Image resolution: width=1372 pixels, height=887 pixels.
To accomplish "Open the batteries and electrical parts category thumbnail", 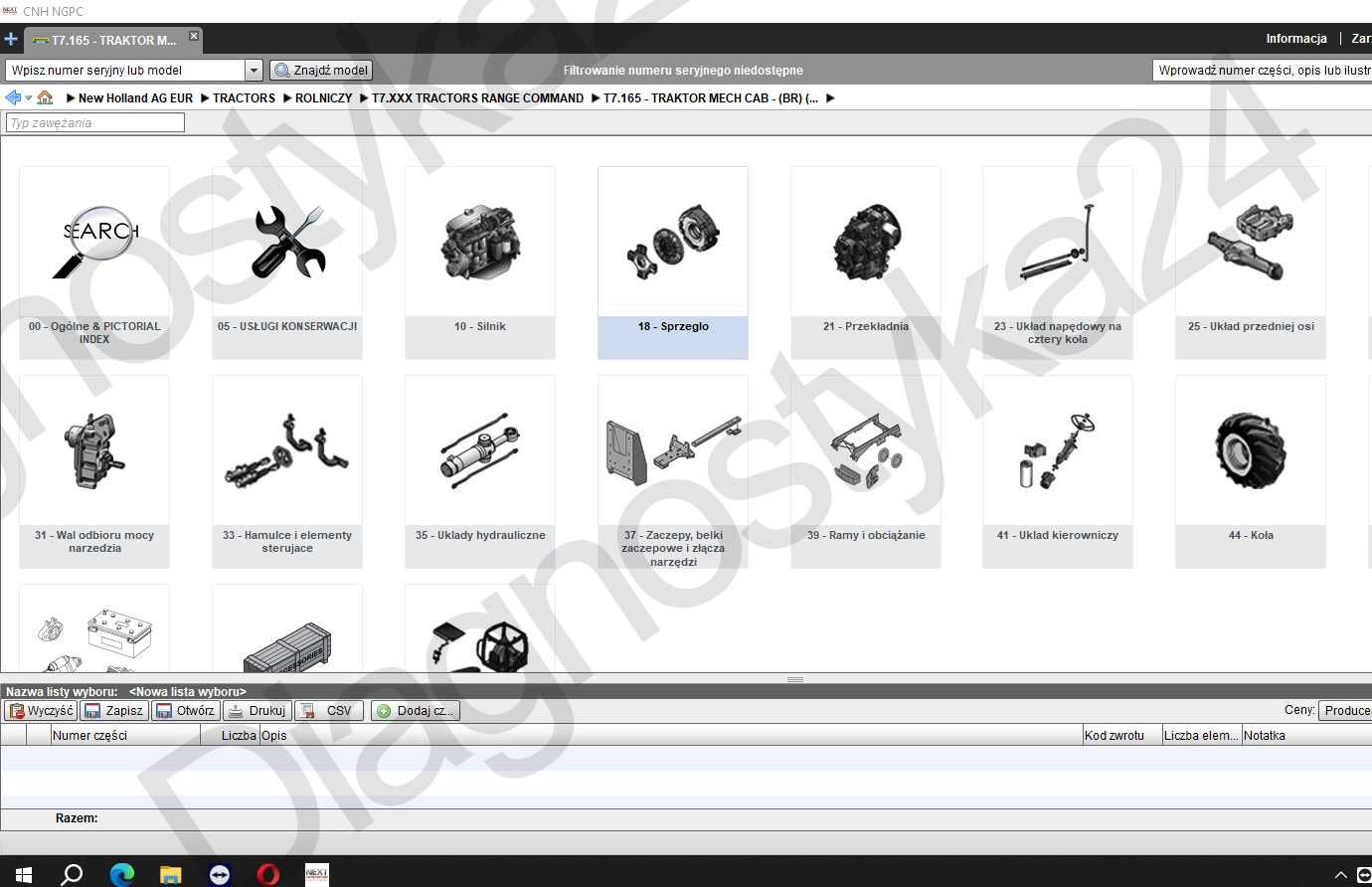I will tap(94, 628).
